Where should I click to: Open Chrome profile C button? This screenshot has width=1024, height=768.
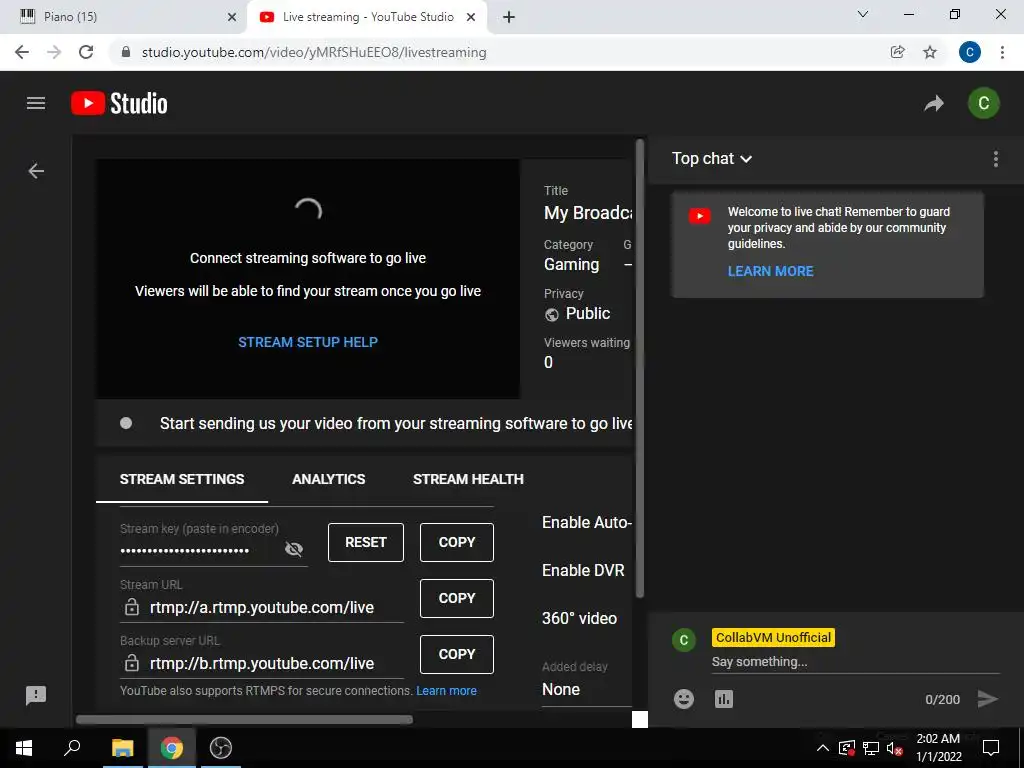pyautogui.click(x=970, y=52)
